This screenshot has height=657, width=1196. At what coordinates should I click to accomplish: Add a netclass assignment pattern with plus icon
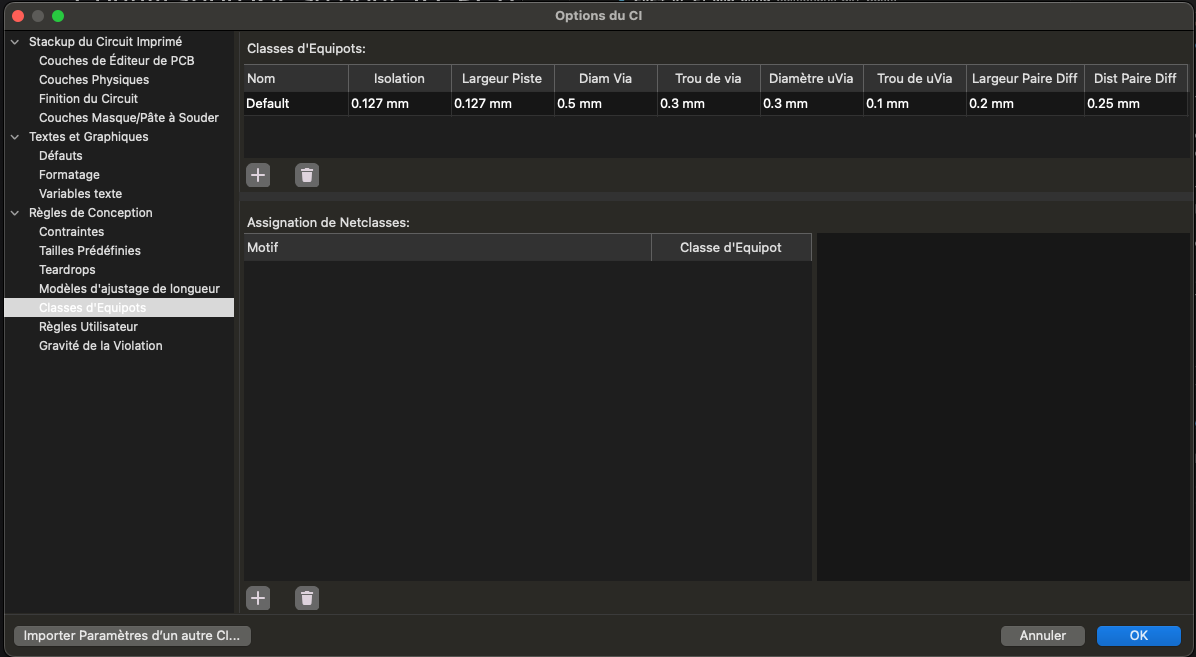tap(258, 598)
